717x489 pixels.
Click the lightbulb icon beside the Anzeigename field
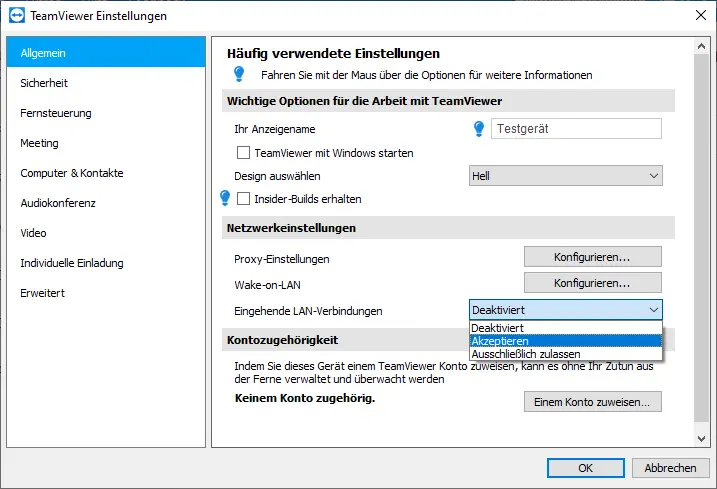click(479, 129)
